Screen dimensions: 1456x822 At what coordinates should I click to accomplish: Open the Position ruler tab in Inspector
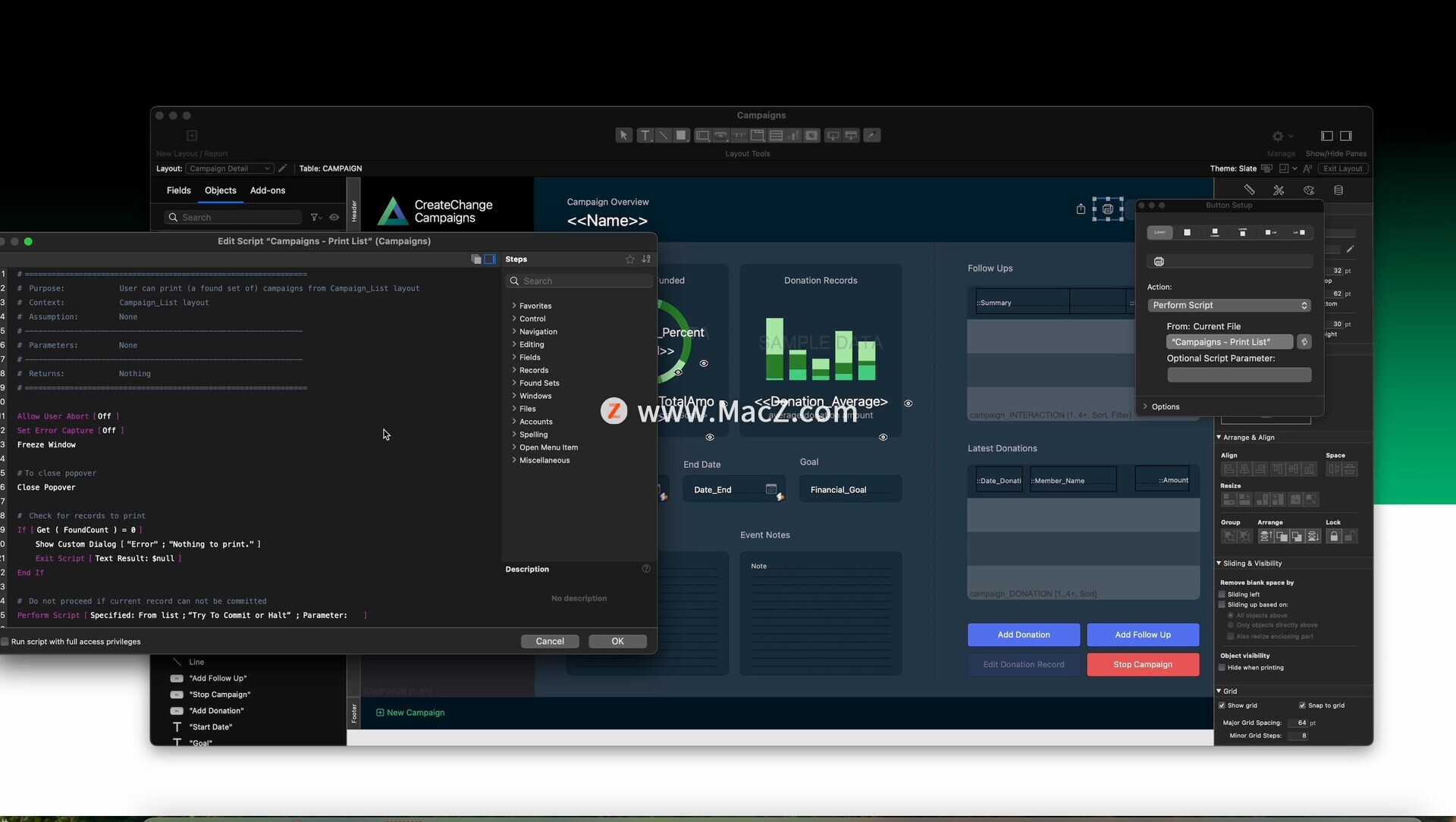coord(1249,190)
